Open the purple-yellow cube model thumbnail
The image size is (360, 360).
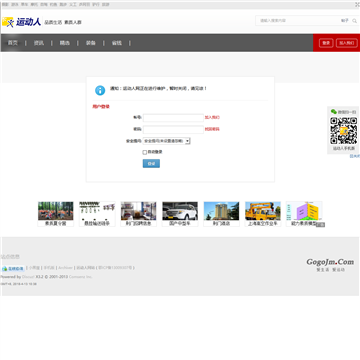pos(304,211)
